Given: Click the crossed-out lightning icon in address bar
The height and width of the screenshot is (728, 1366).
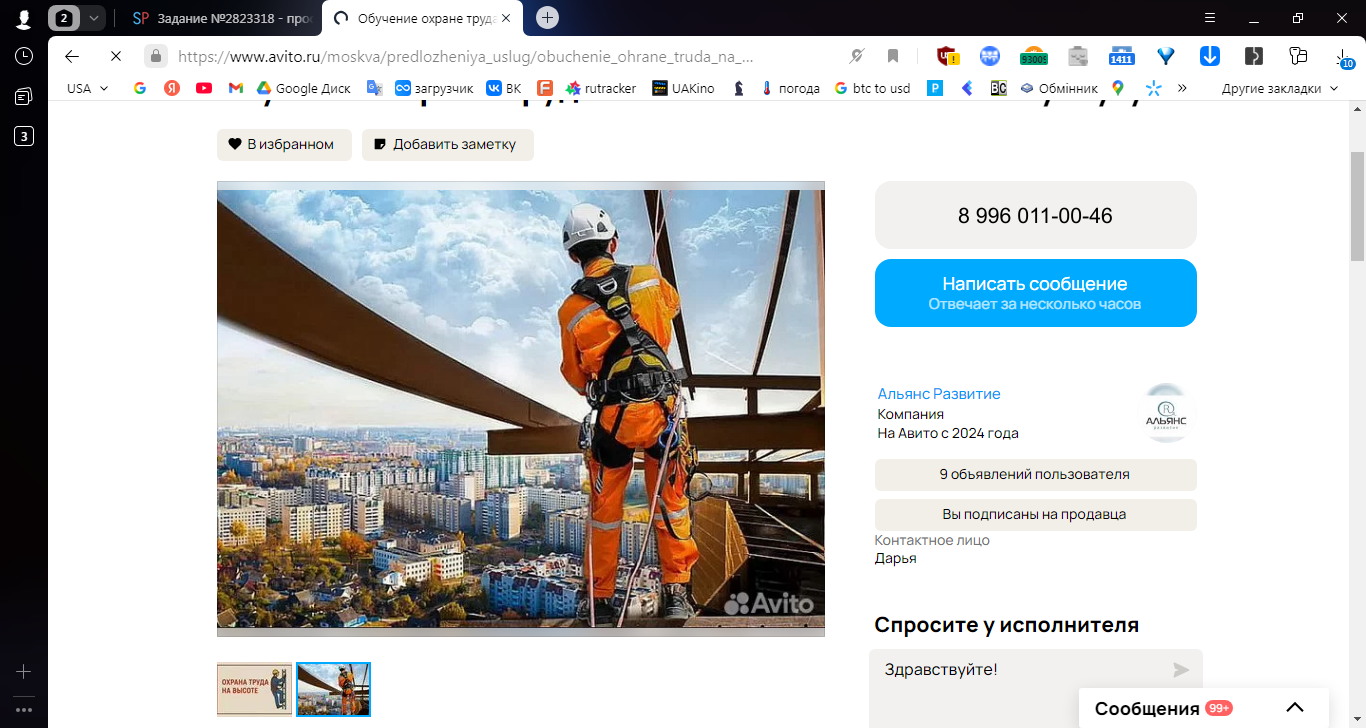Looking at the screenshot, I should [x=857, y=56].
